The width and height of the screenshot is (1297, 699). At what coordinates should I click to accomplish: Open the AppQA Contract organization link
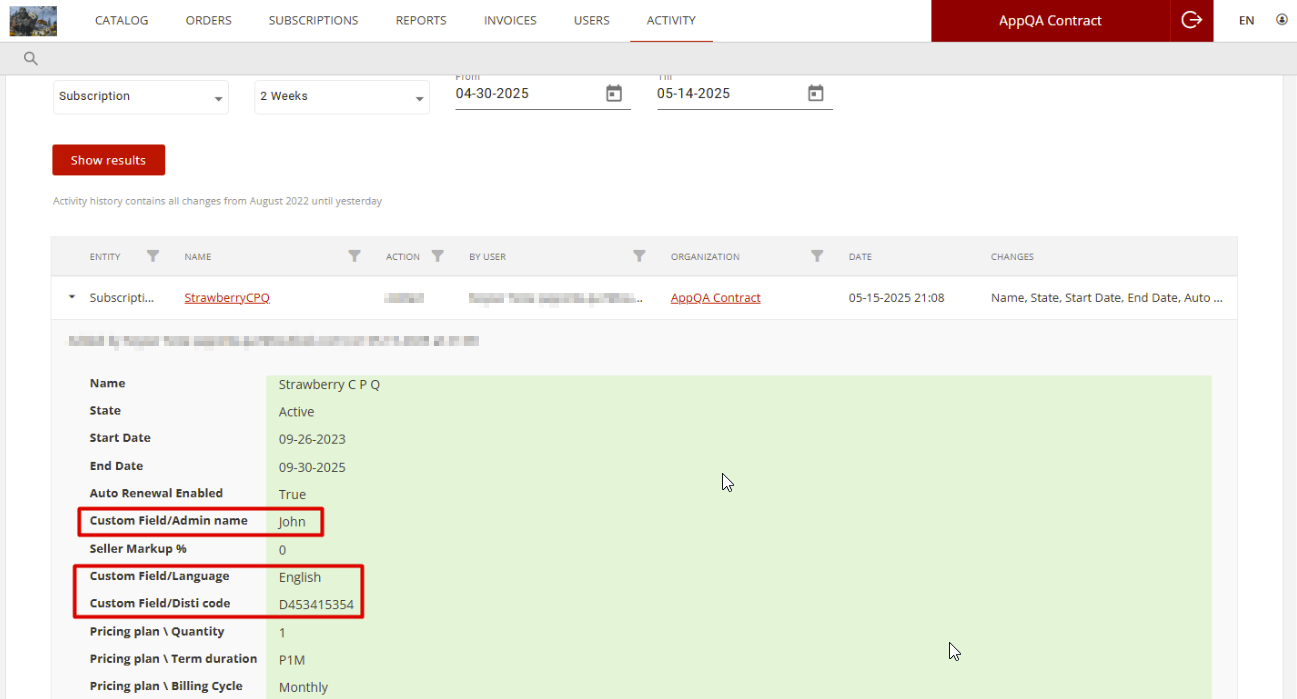[x=716, y=298]
